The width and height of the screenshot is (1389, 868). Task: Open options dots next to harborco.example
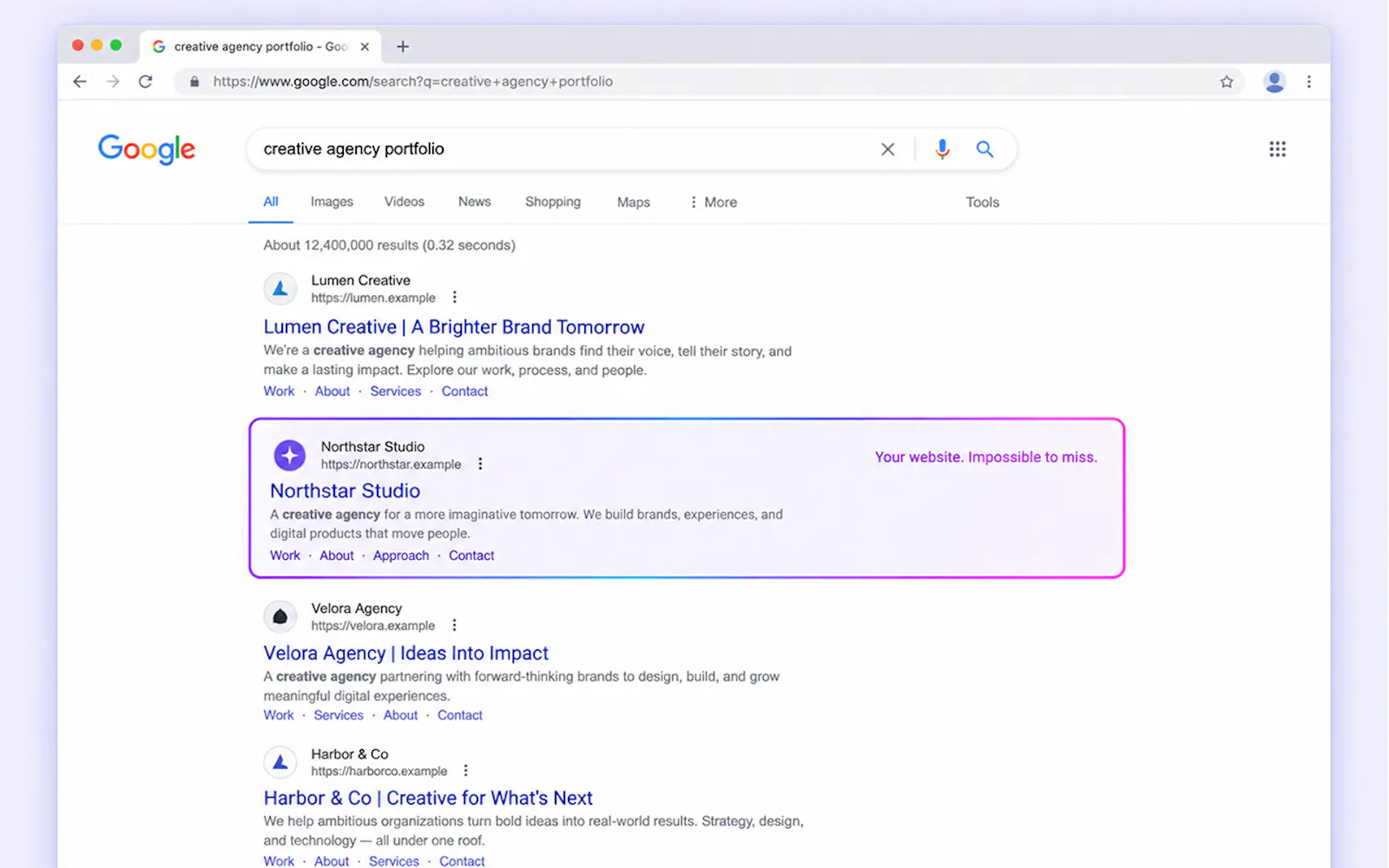coord(466,771)
